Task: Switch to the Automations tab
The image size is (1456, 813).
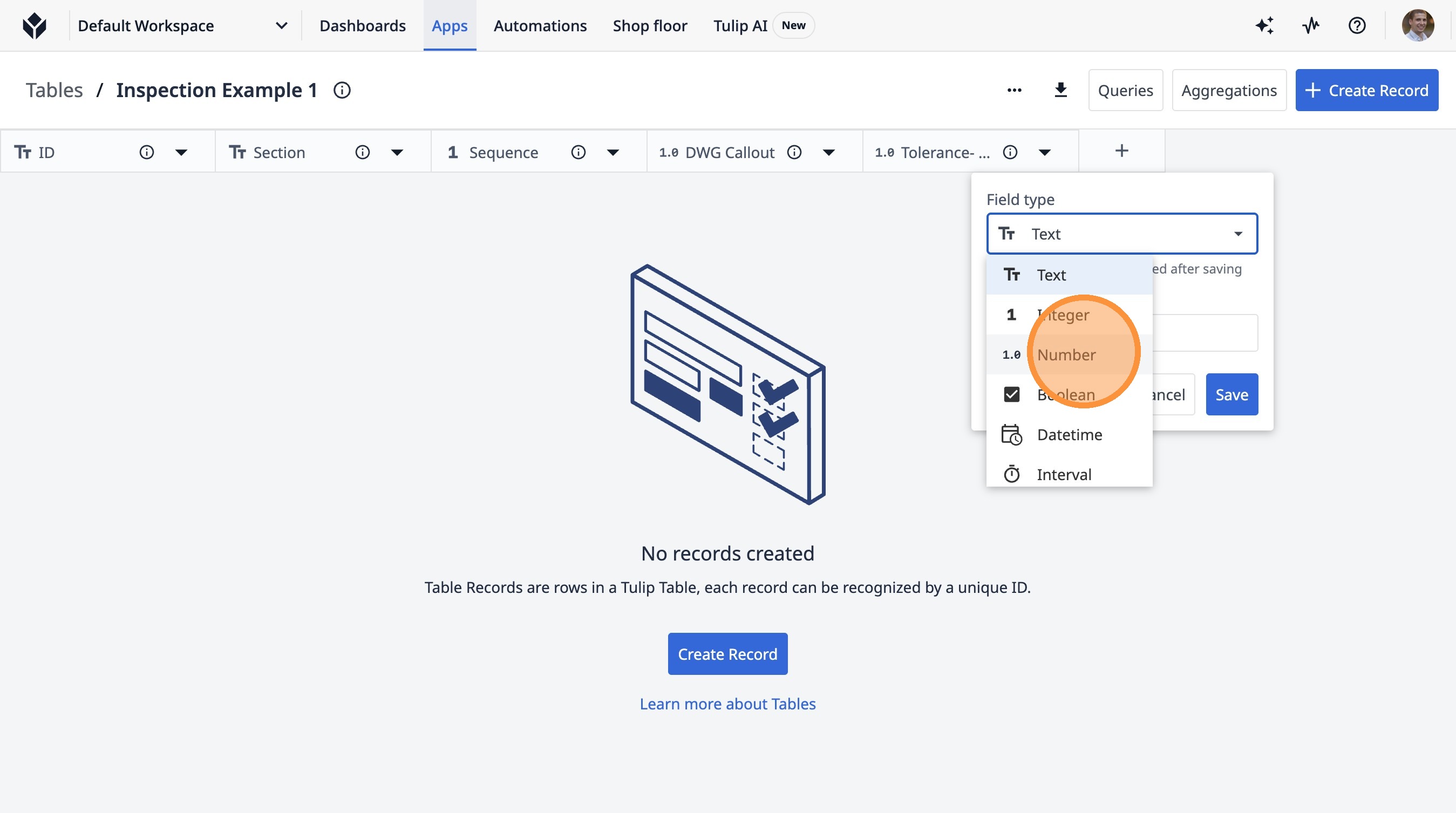Action: [x=540, y=25]
